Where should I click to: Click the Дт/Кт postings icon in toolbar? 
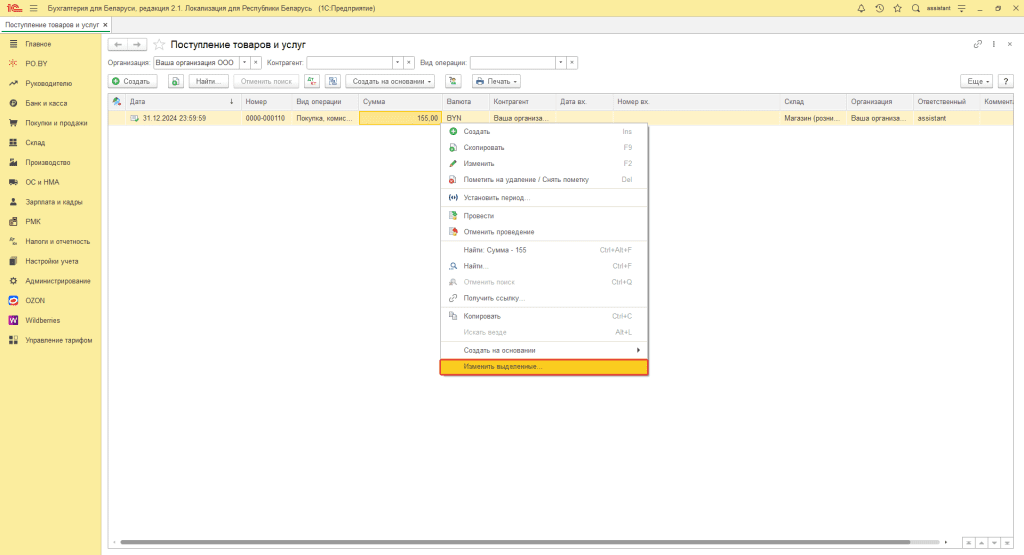coord(312,81)
